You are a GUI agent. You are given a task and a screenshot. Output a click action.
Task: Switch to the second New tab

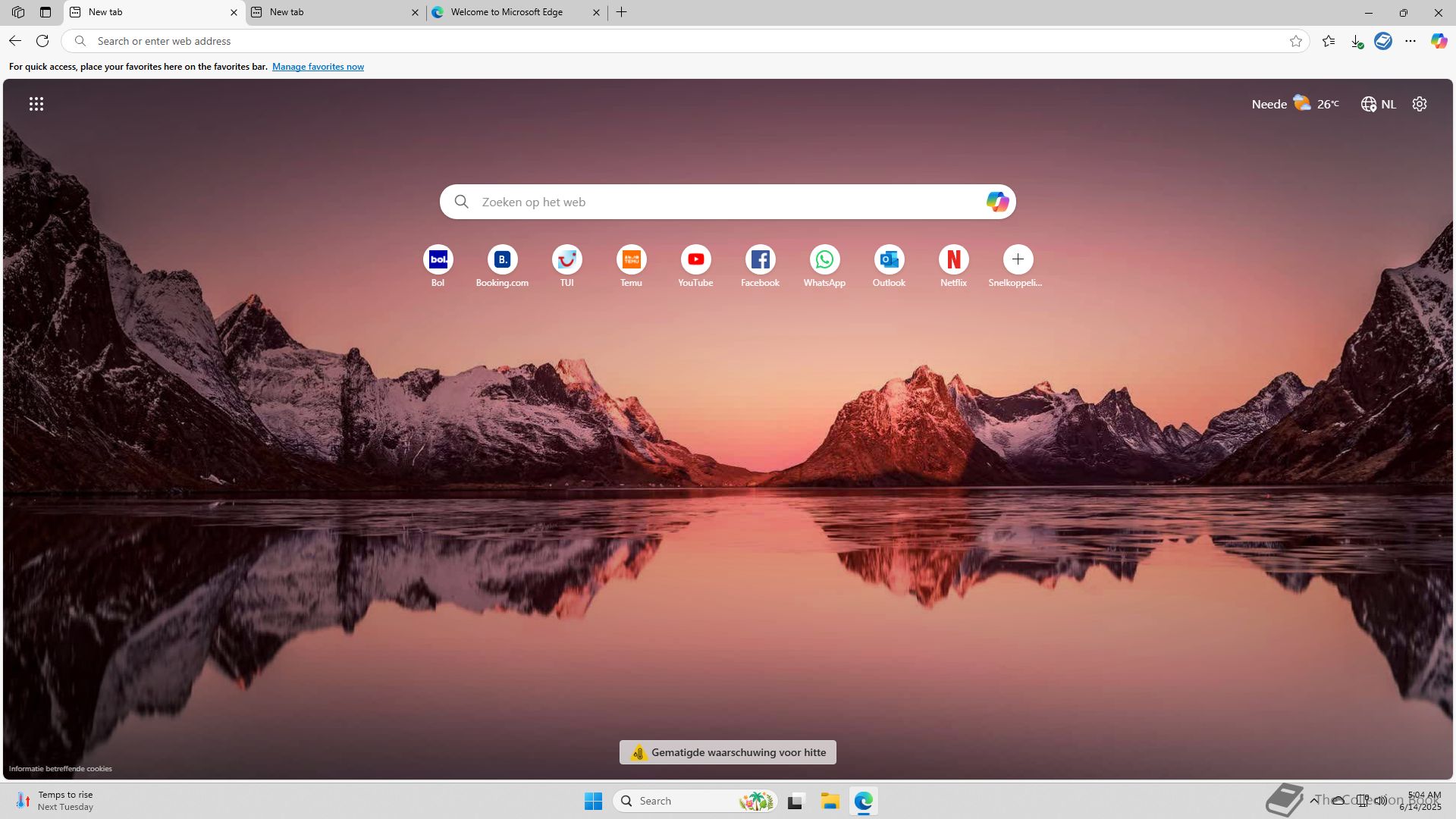(x=326, y=12)
